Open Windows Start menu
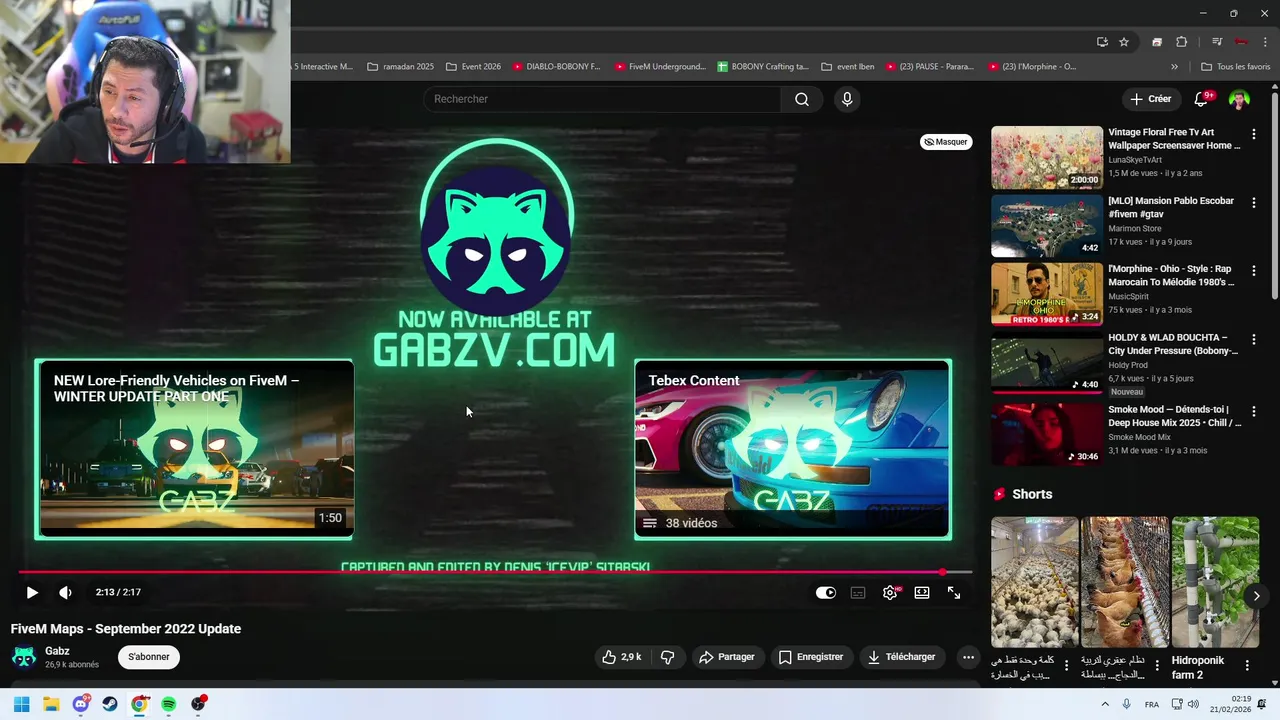This screenshot has height=720, width=1280. click(x=21, y=704)
